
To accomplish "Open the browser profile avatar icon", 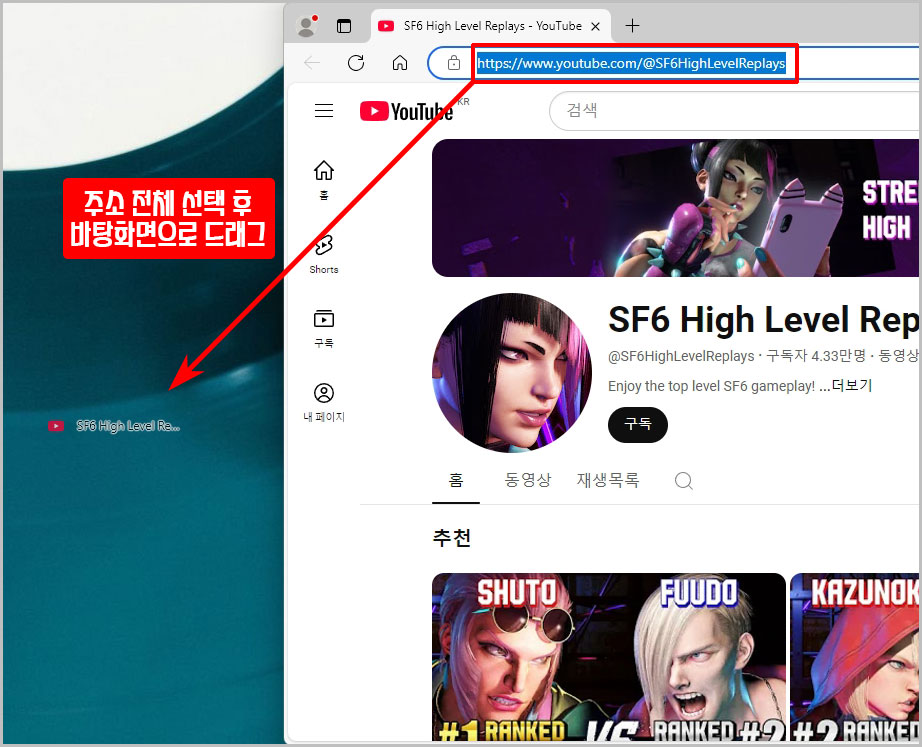I will 306,26.
